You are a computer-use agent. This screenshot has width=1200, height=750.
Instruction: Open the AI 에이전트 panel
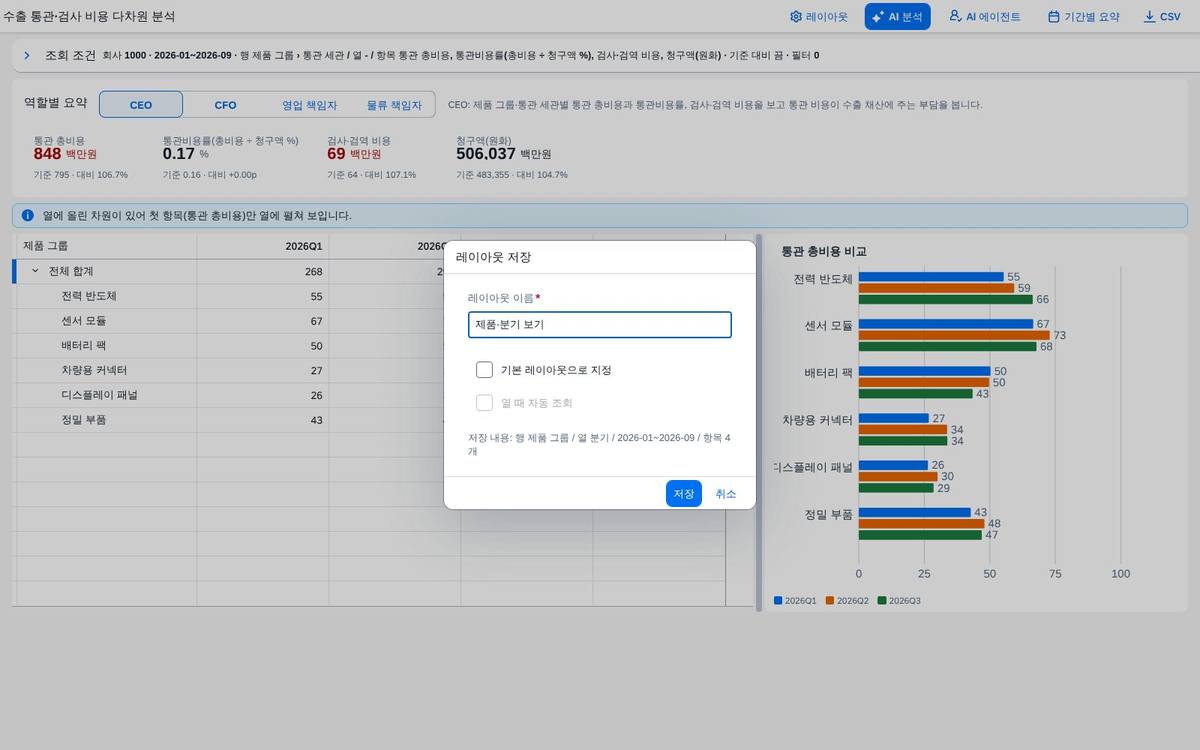[x=984, y=17]
